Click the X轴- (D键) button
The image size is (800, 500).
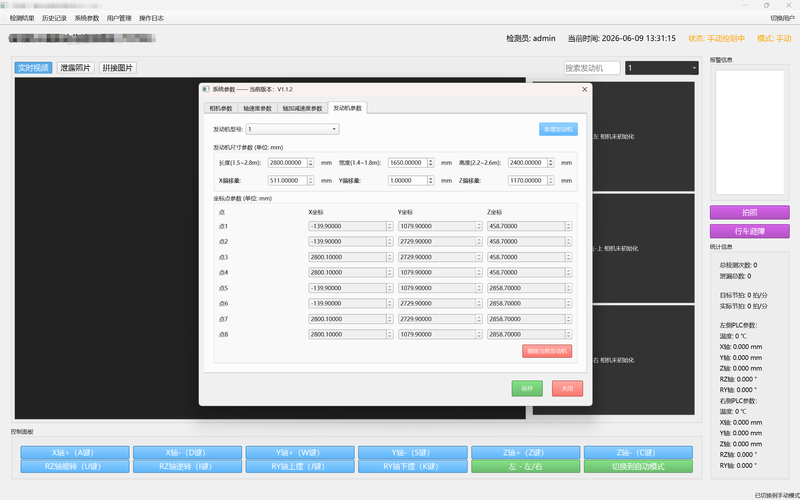[x=187, y=453]
